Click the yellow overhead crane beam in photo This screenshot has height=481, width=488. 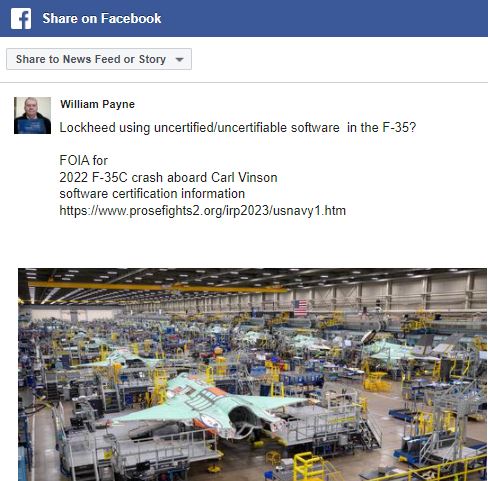157,287
